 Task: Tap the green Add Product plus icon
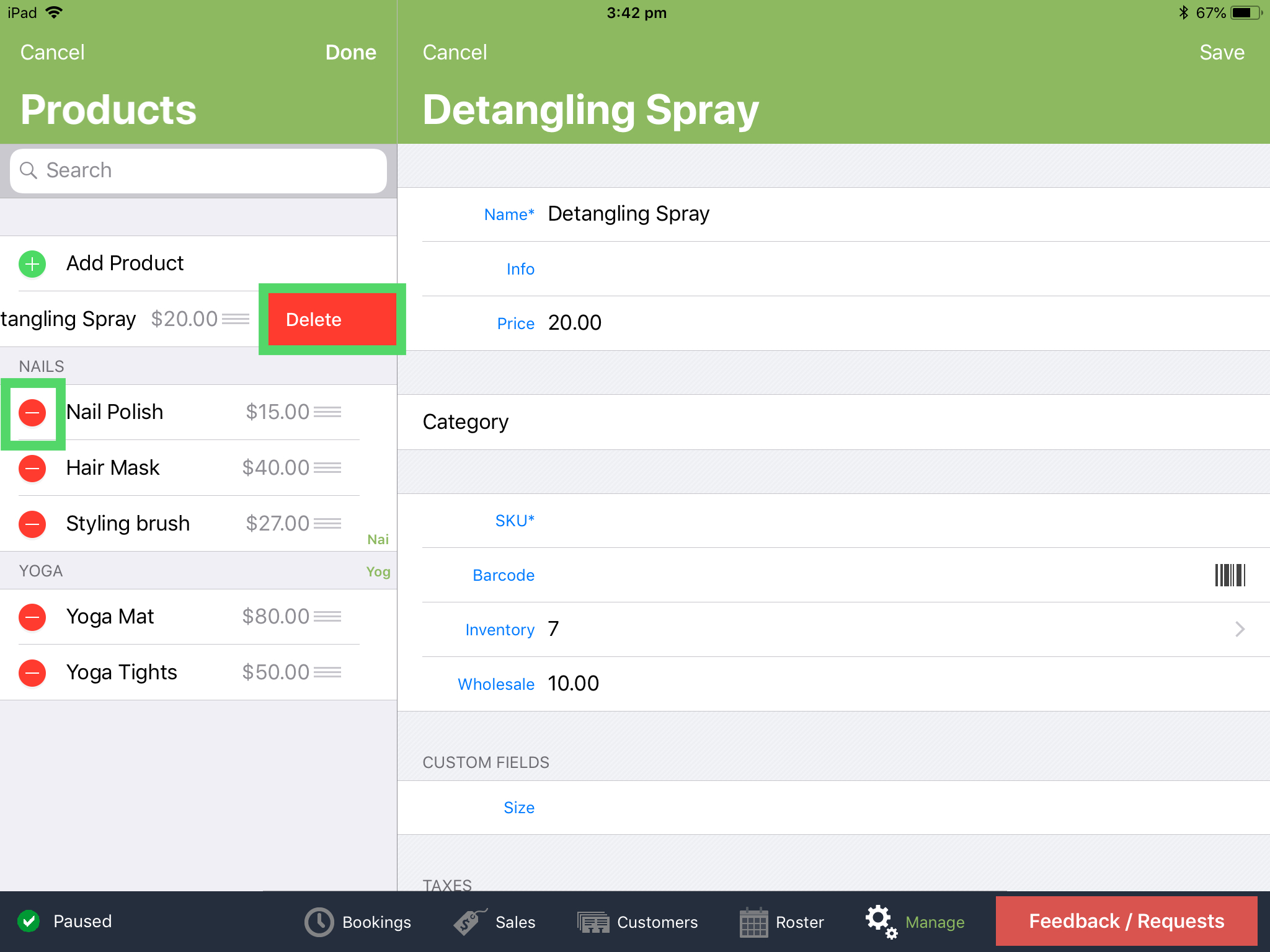pos(32,264)
